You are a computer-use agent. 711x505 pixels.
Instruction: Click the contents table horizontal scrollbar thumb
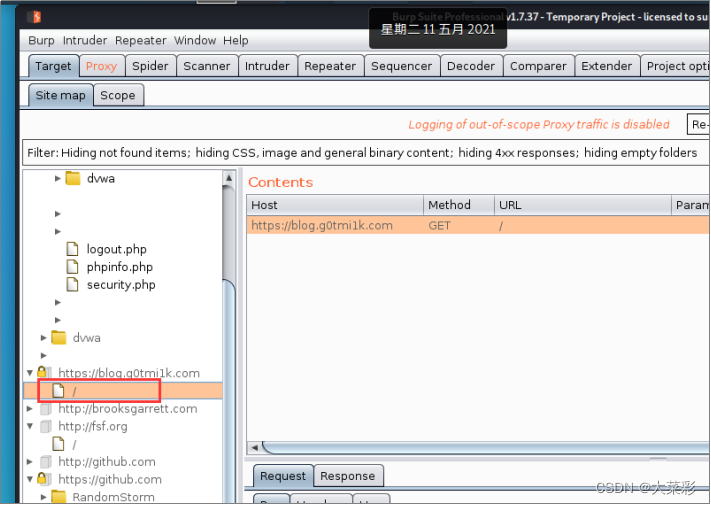coord(486,447)
